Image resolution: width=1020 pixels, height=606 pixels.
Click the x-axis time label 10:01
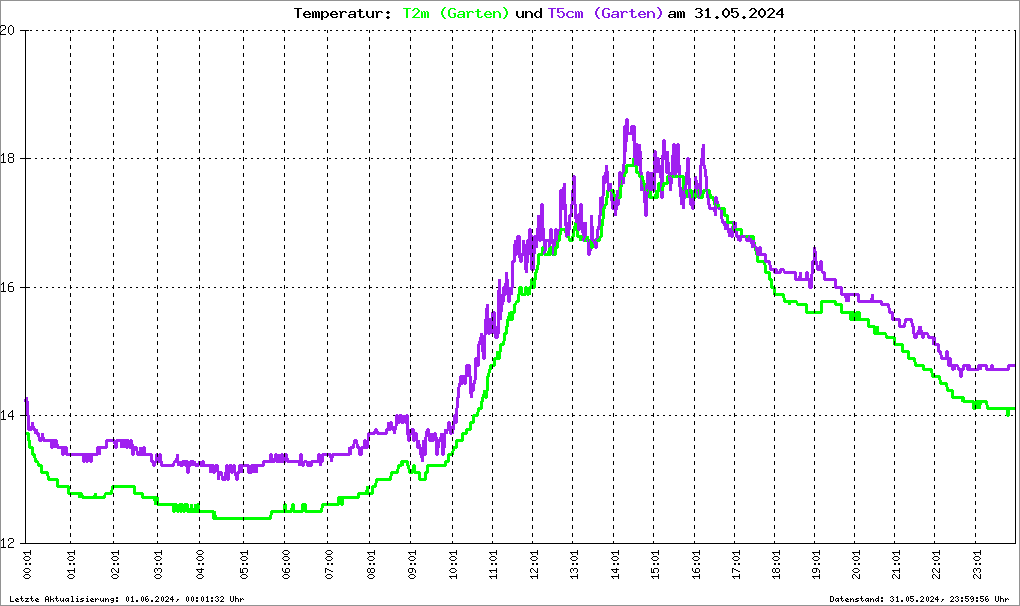pyautogui.click(x=453, y=564)
